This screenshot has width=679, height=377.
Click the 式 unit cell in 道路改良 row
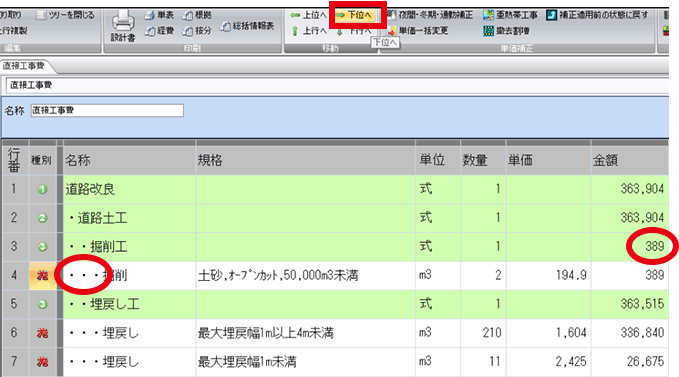pyautogui.click(x=437, y=189)
